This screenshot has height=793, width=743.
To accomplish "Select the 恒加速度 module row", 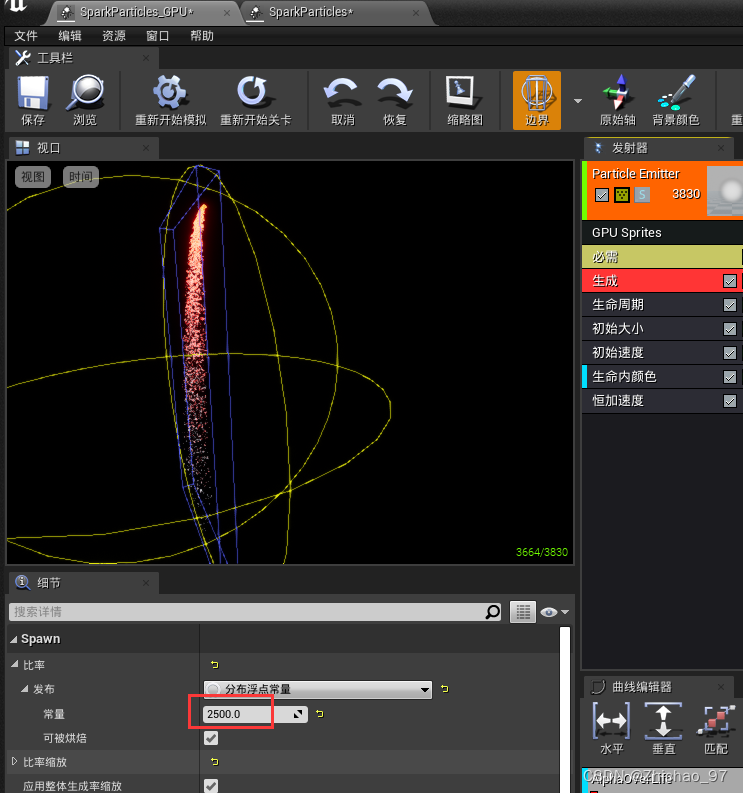I will [x=662, y=401].
